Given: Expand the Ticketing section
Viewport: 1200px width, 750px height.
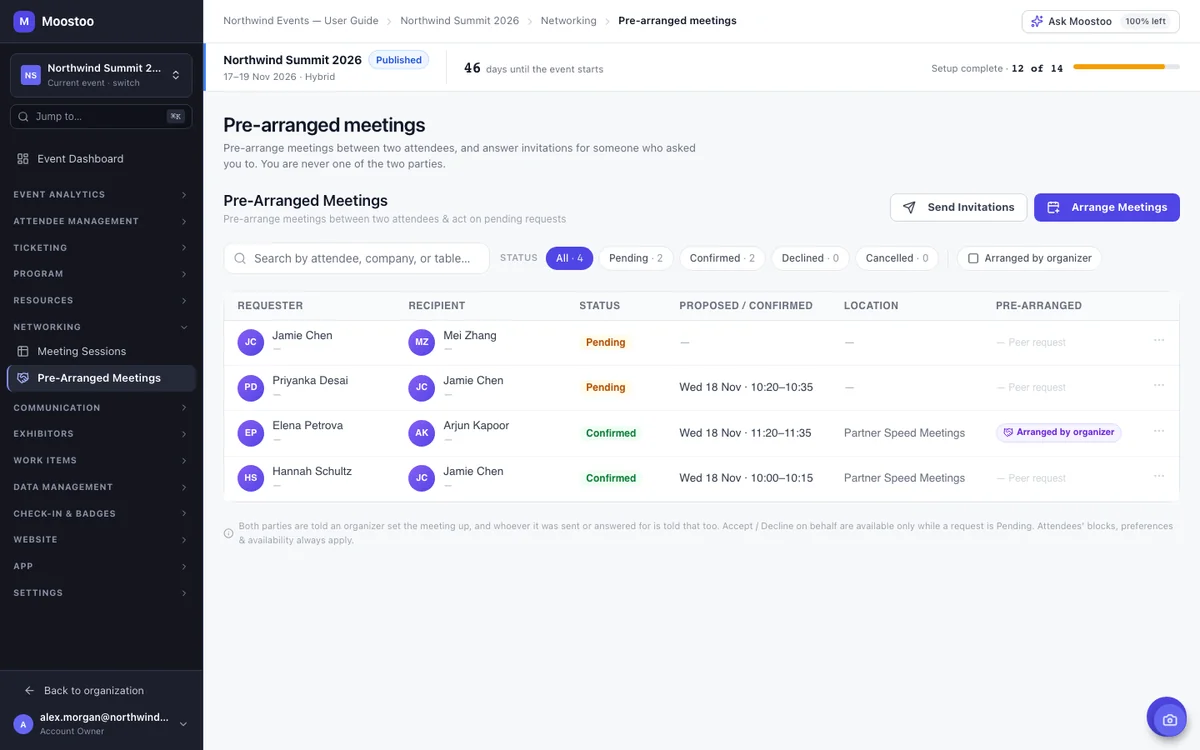Looking at the screenshot, I should [x=101, y=248].
